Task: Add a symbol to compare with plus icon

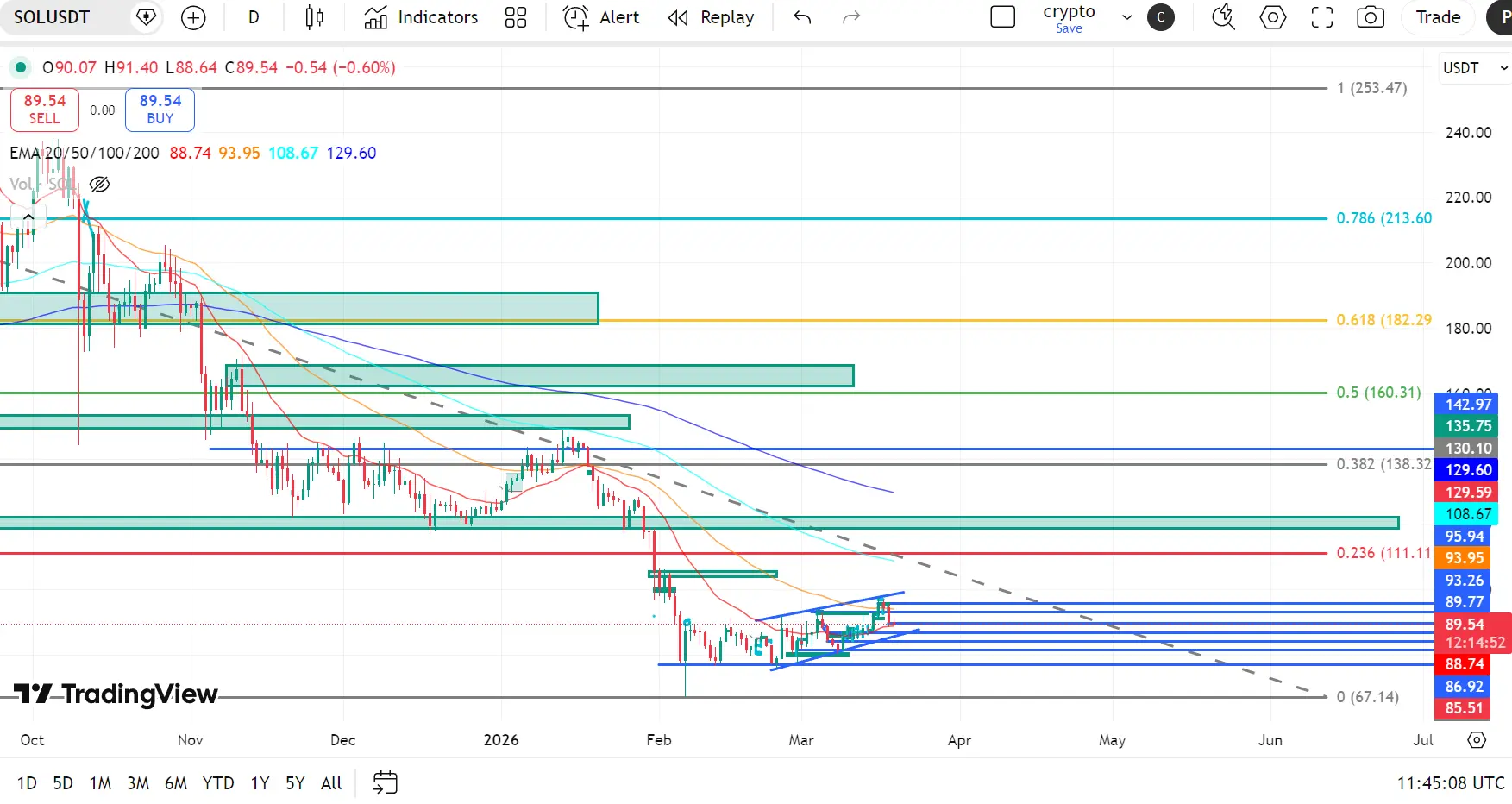Action: click(x=193, y=17)
